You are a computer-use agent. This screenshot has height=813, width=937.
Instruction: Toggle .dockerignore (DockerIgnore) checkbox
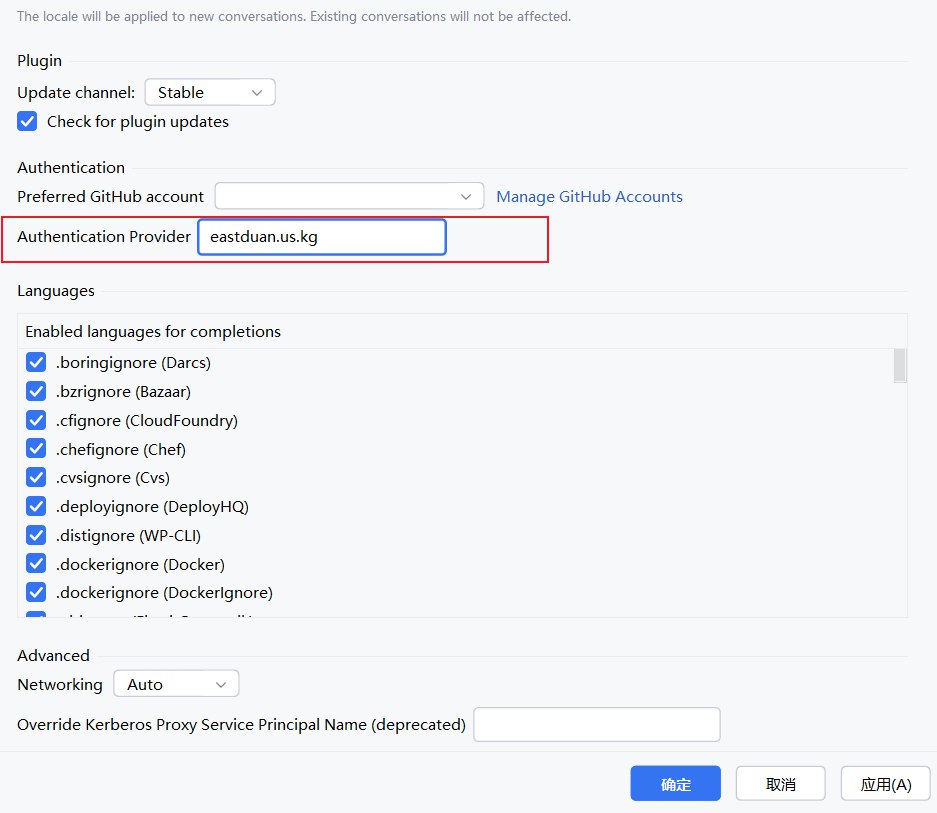36,592
